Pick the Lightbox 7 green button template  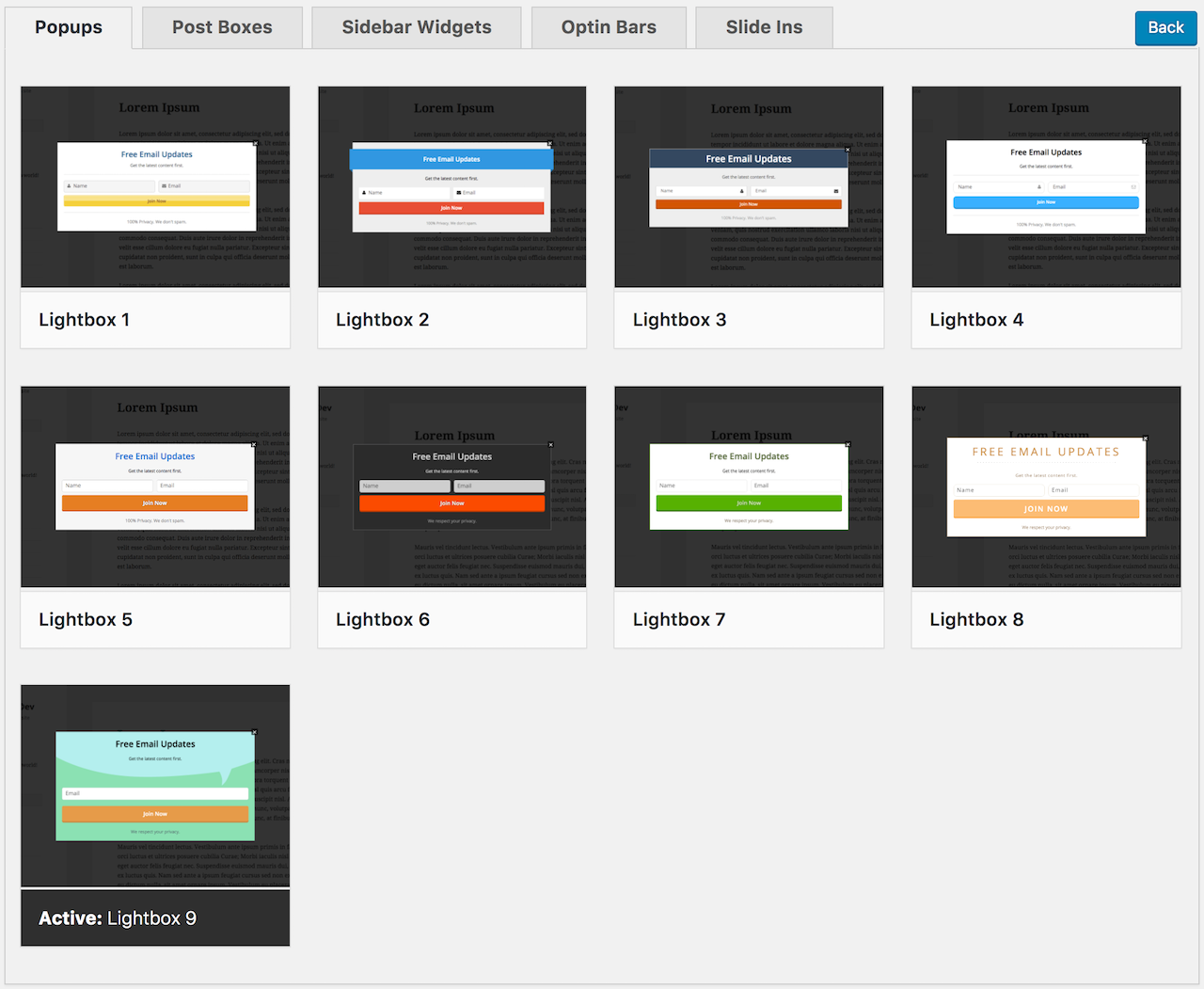tap(749, 487)
